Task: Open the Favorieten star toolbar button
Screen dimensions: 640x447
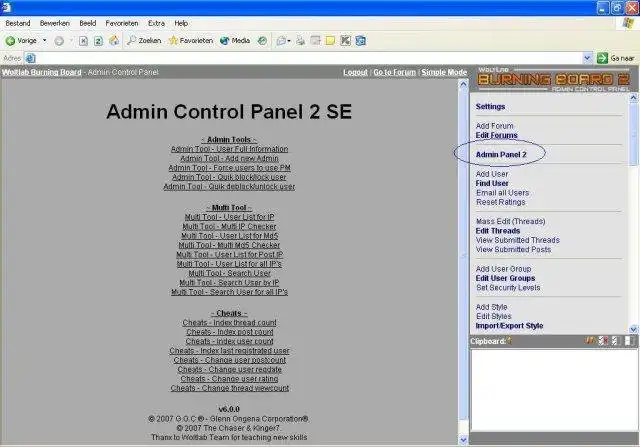Action: (x=191, y=40)
